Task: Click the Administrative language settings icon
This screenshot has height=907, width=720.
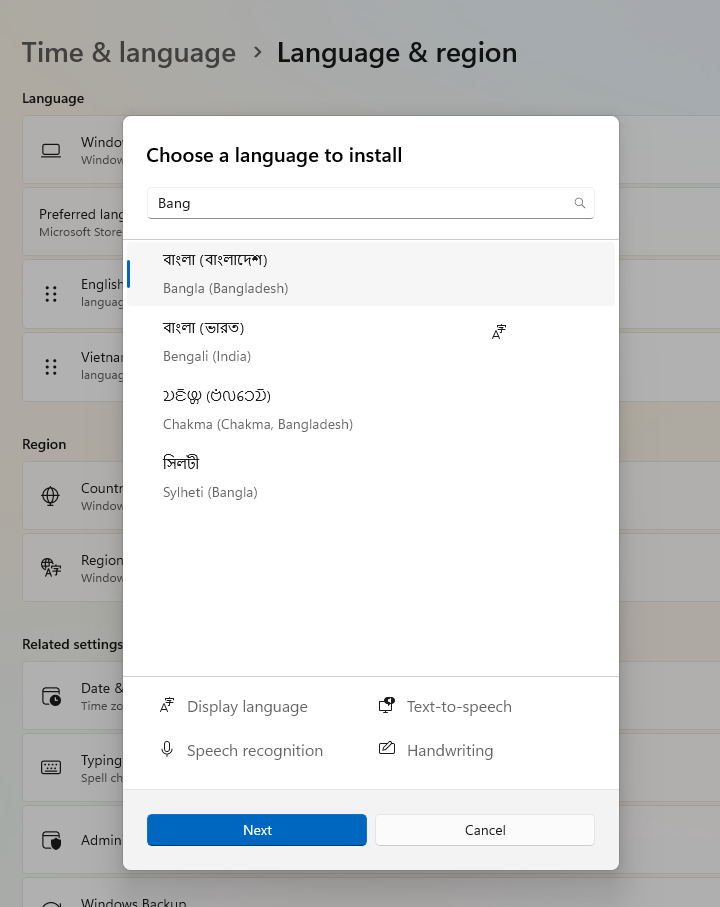Action: [x=50, y=839]
